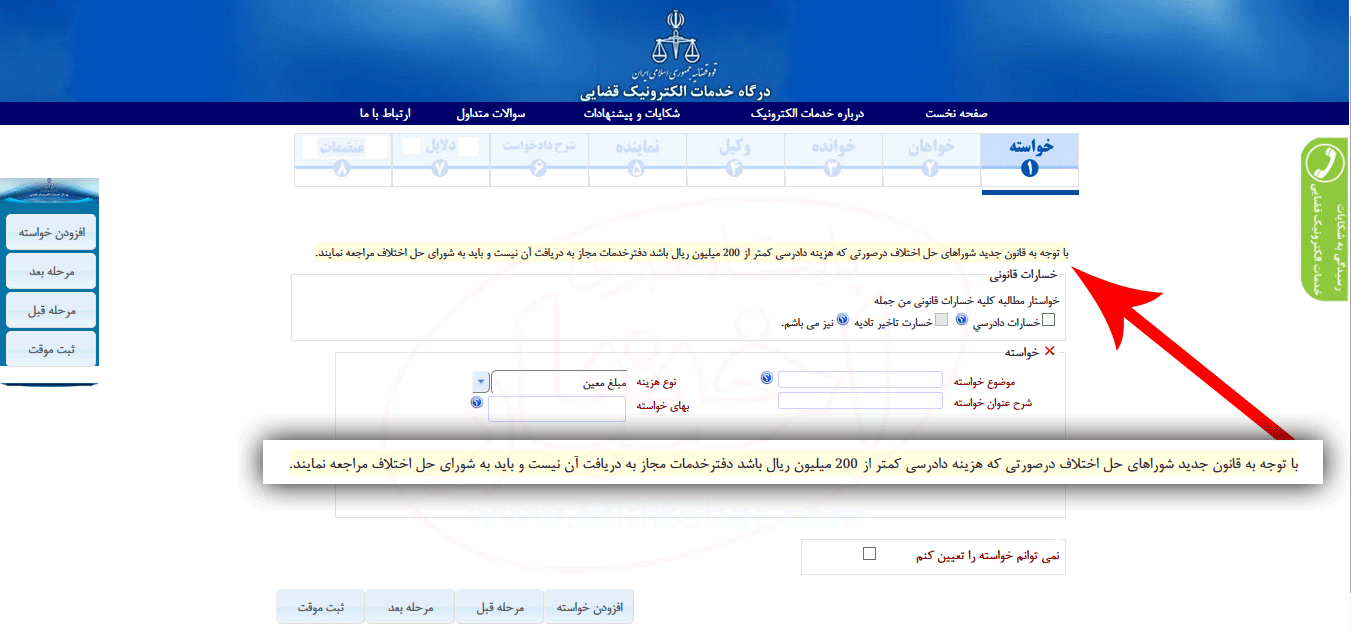Viewport: 1351px width, 629px height.
Task: Focus the بهای خواسته input field
Action: 557,408
